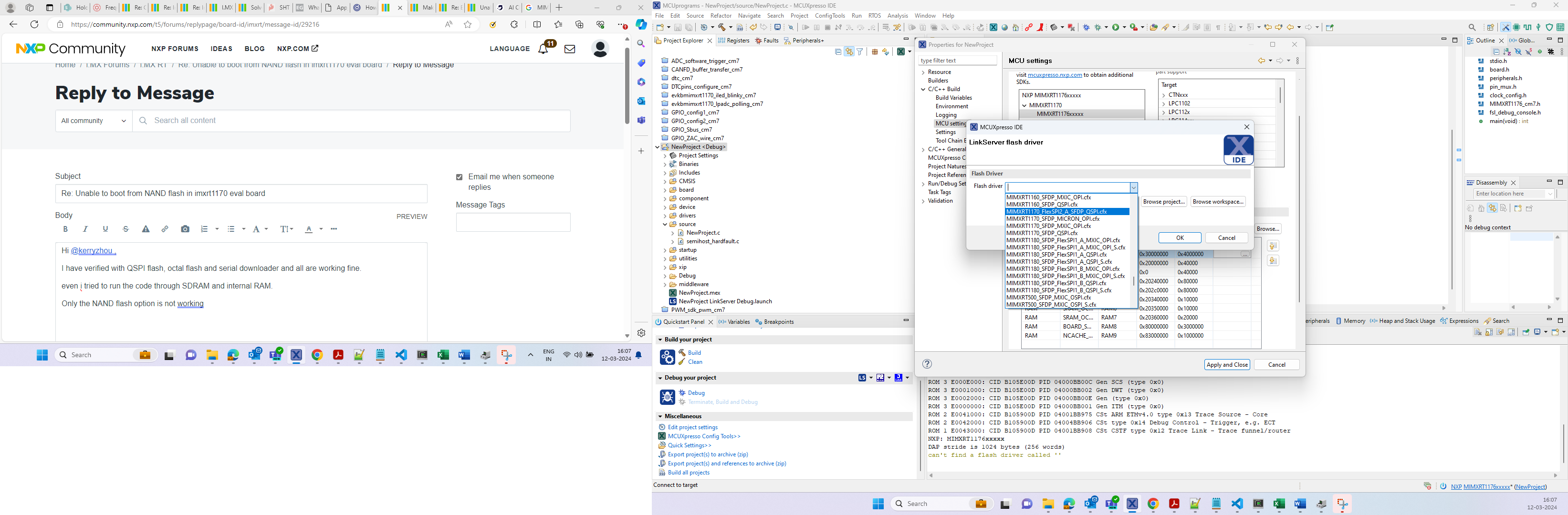Image resolution: width=1568 pixels, height=515 pixels.
Task: Open File Explorer from the left taskbar
Action: tap(212, 355)
